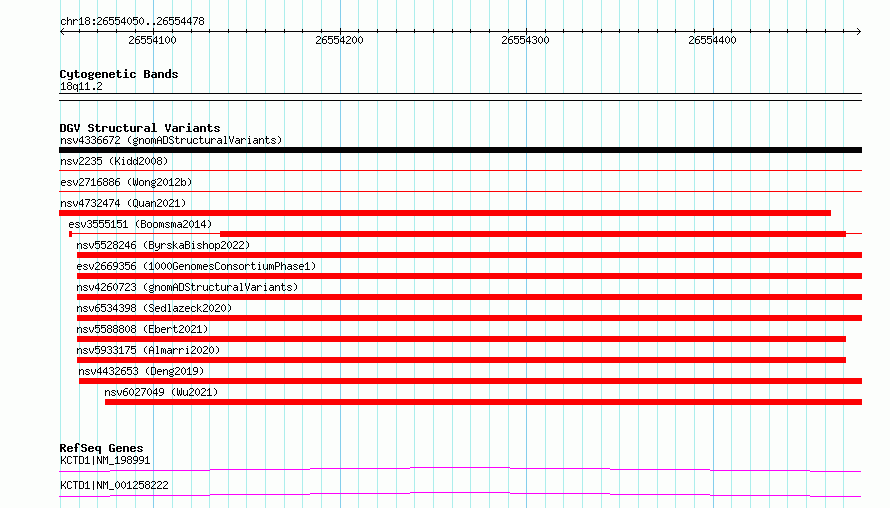890x508 pixels.
Task: Open variant nsv5933175 (Almarri2020) label
Action: point(148,350)
